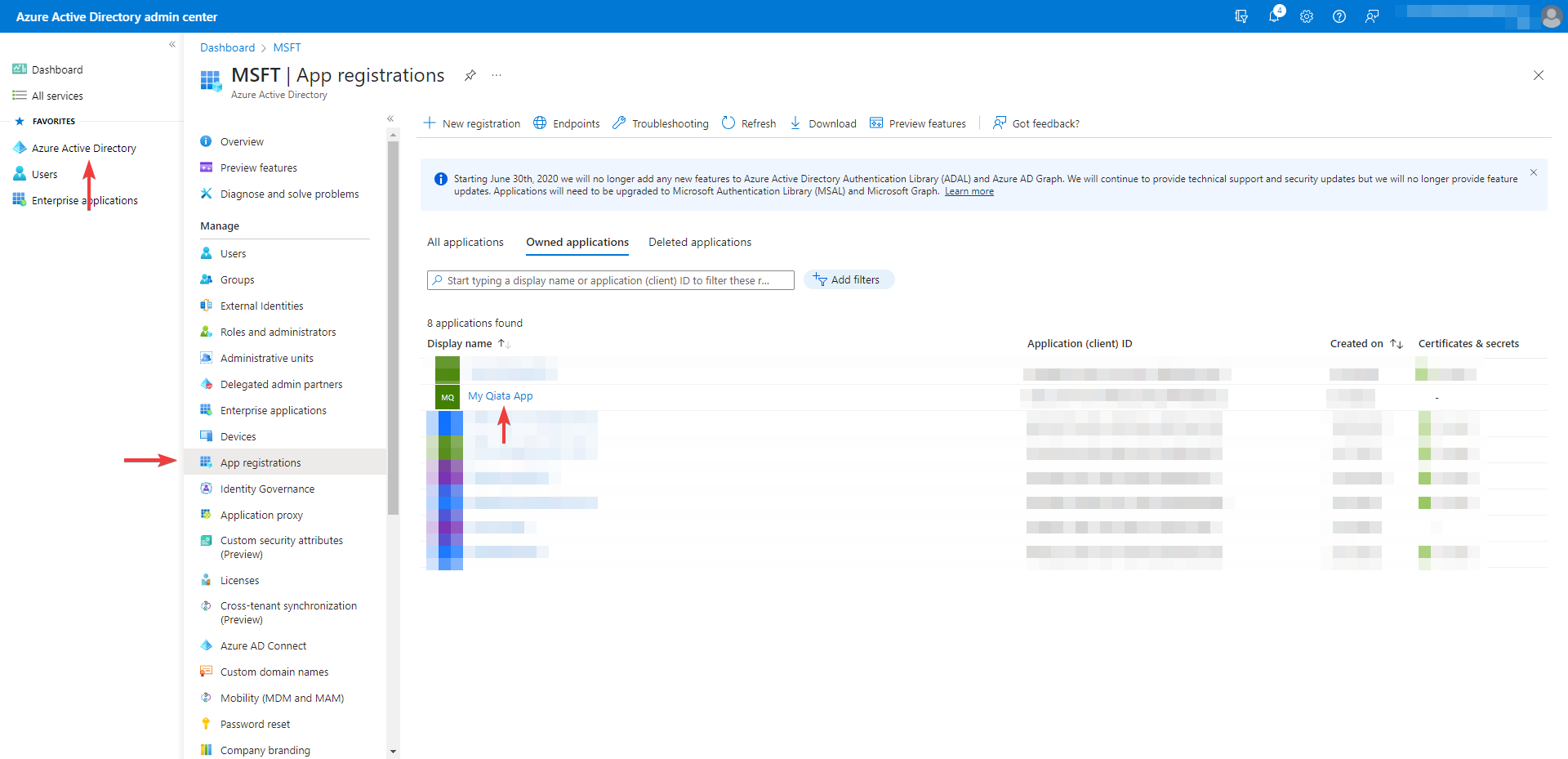The height and width of the screenshot is (759, 1568).
Task: Click the help question mark icon
Action: pos(1339,16)
